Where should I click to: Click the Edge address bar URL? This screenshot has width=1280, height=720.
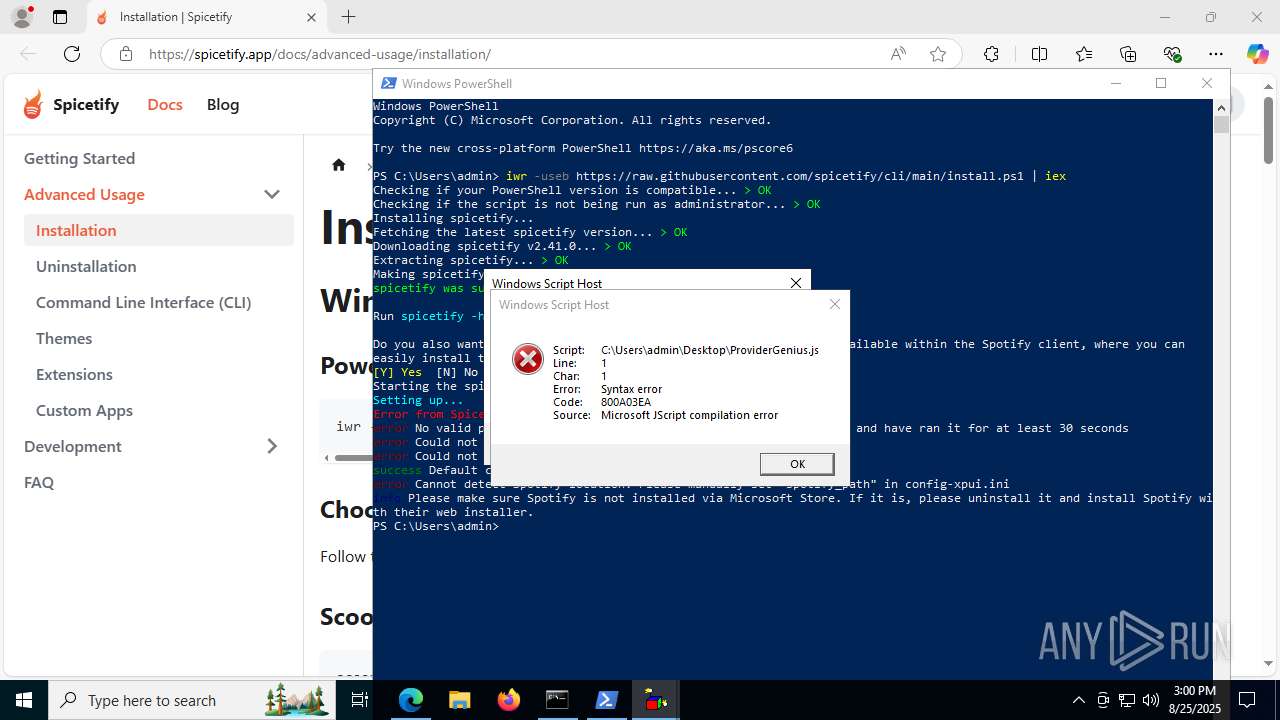click(x=320, y=54)
